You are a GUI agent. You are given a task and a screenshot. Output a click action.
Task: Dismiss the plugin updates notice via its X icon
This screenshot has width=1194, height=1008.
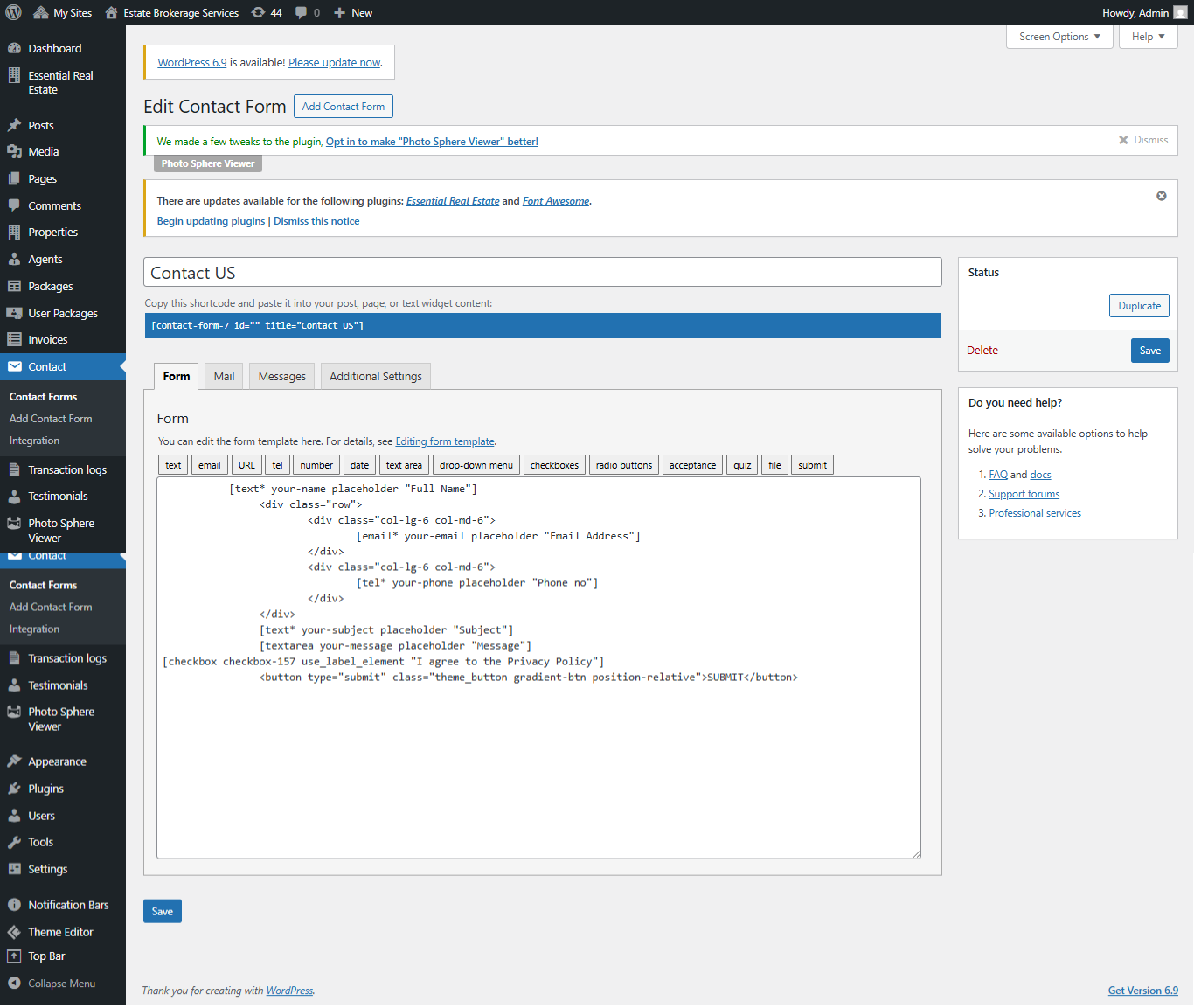pos(1161,196)
